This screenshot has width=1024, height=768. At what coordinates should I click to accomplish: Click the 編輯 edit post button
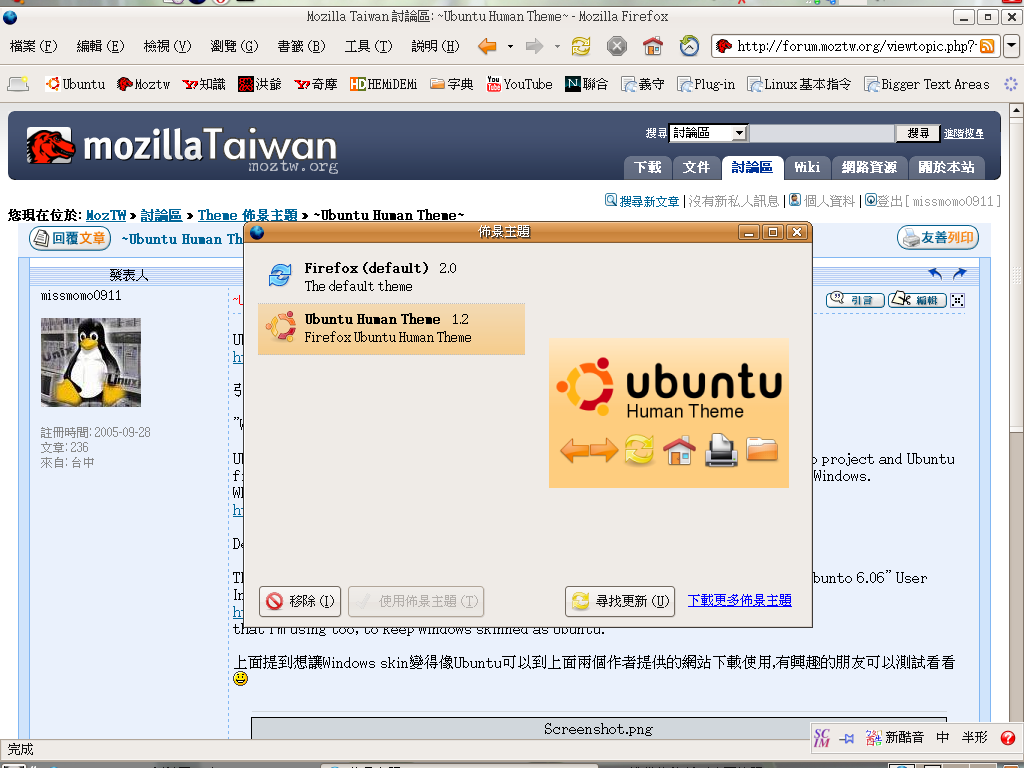click(918, 300)
